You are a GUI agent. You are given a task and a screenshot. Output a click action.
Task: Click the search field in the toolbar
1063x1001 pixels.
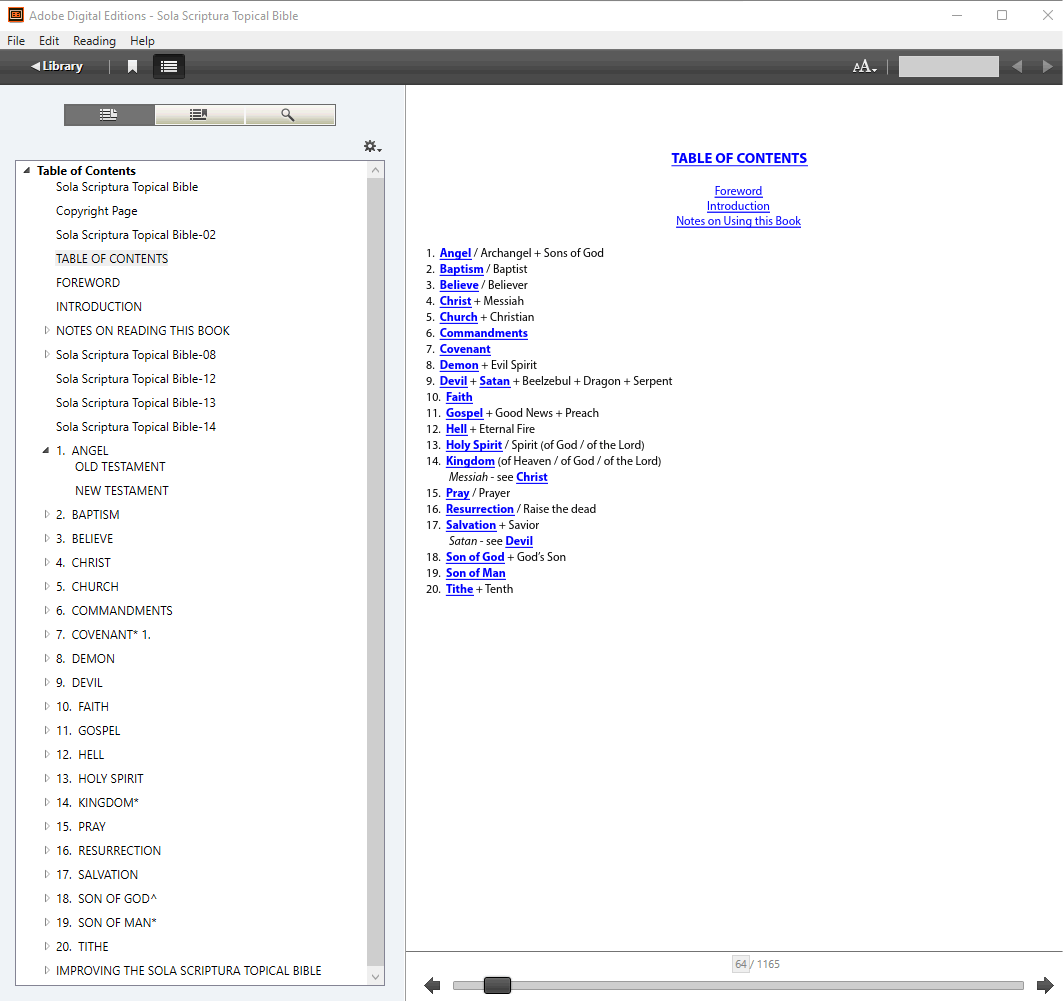[x=948, y=66]
